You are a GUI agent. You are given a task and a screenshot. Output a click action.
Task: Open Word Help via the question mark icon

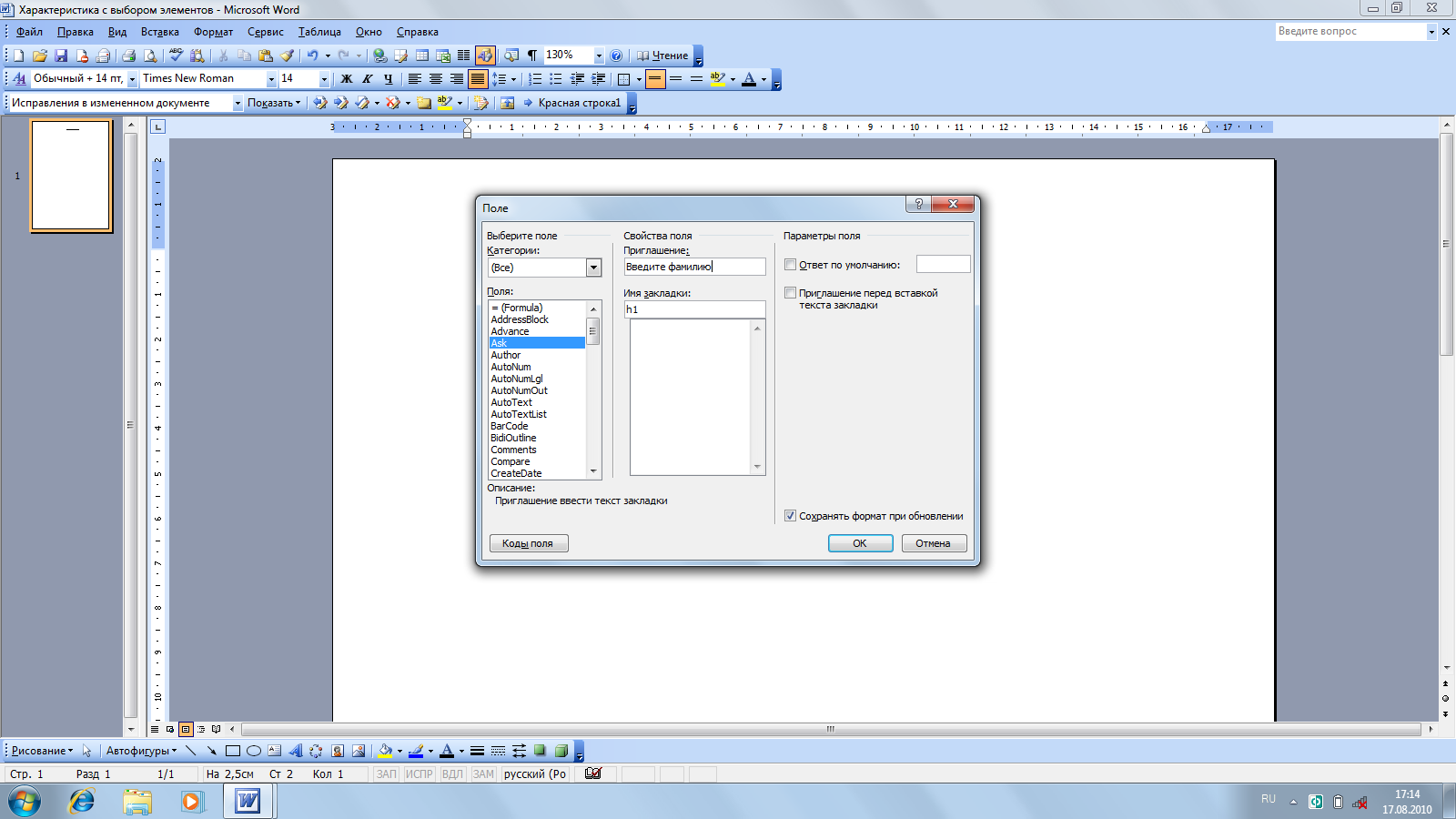tap(616, 56)
